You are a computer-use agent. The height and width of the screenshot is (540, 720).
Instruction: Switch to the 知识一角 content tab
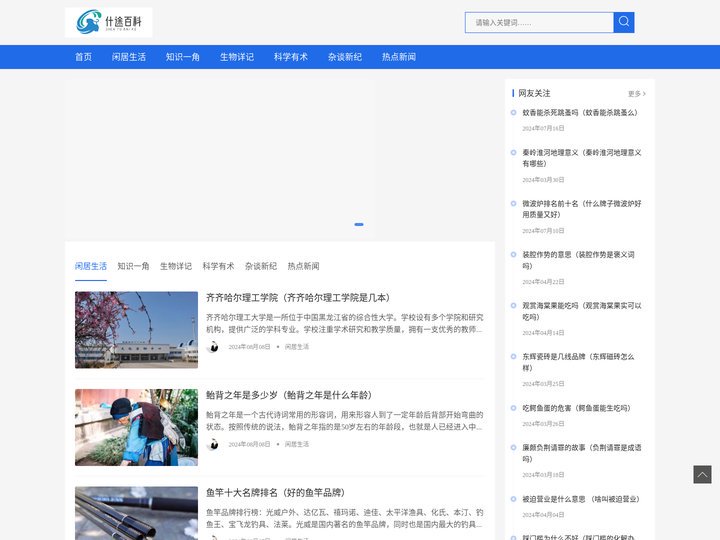click(133, 266)
